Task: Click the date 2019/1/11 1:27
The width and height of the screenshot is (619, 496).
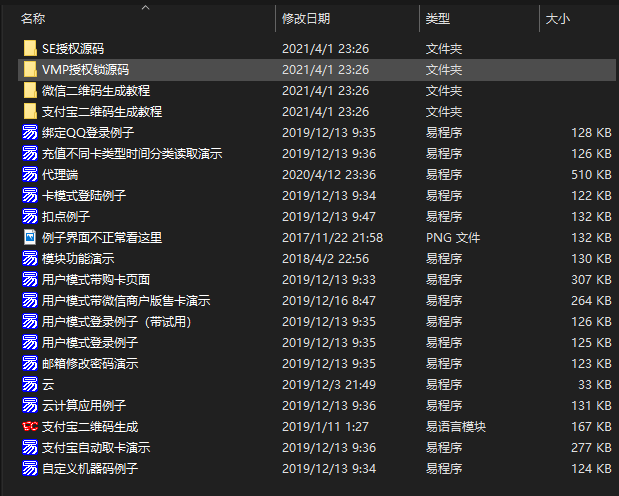Action: click(325, 426)
